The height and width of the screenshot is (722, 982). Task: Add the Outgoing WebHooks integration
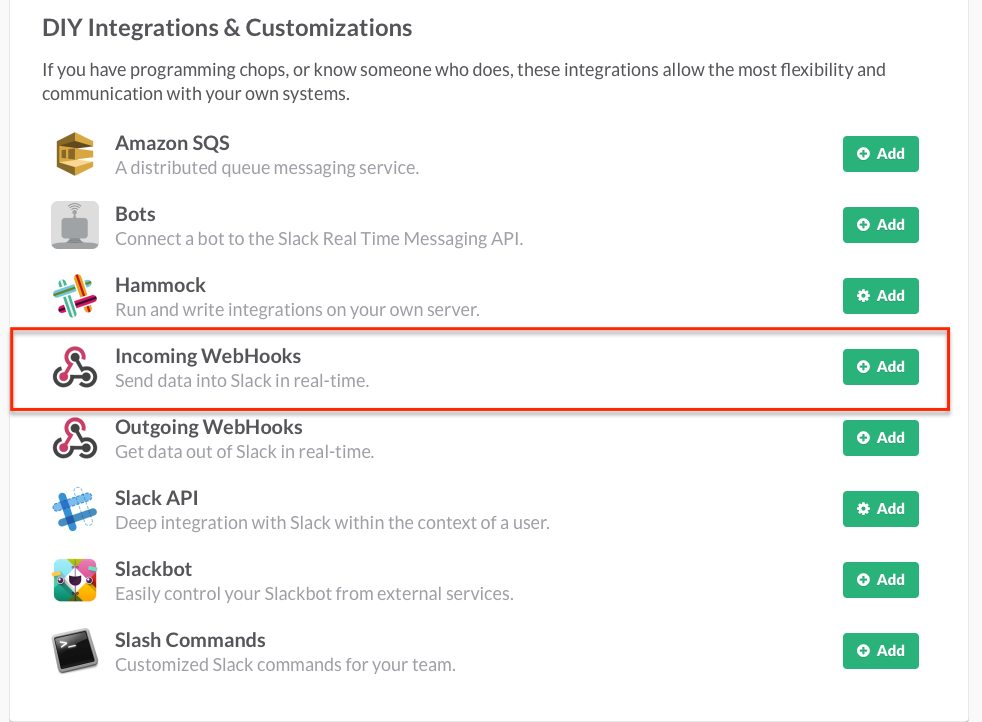pos(880,437)
